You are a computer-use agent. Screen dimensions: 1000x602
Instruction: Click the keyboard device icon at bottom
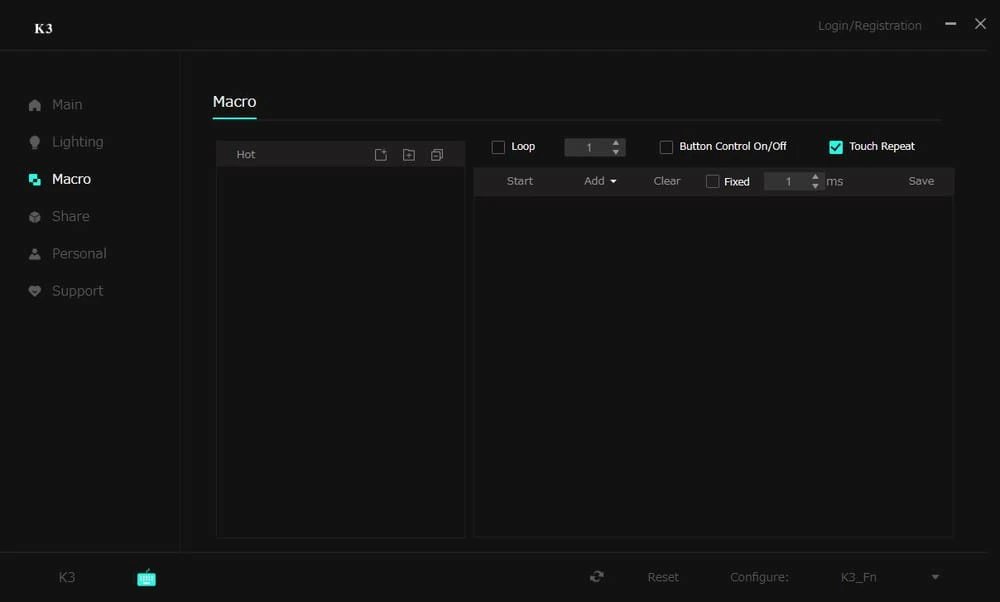pos(146,577)
